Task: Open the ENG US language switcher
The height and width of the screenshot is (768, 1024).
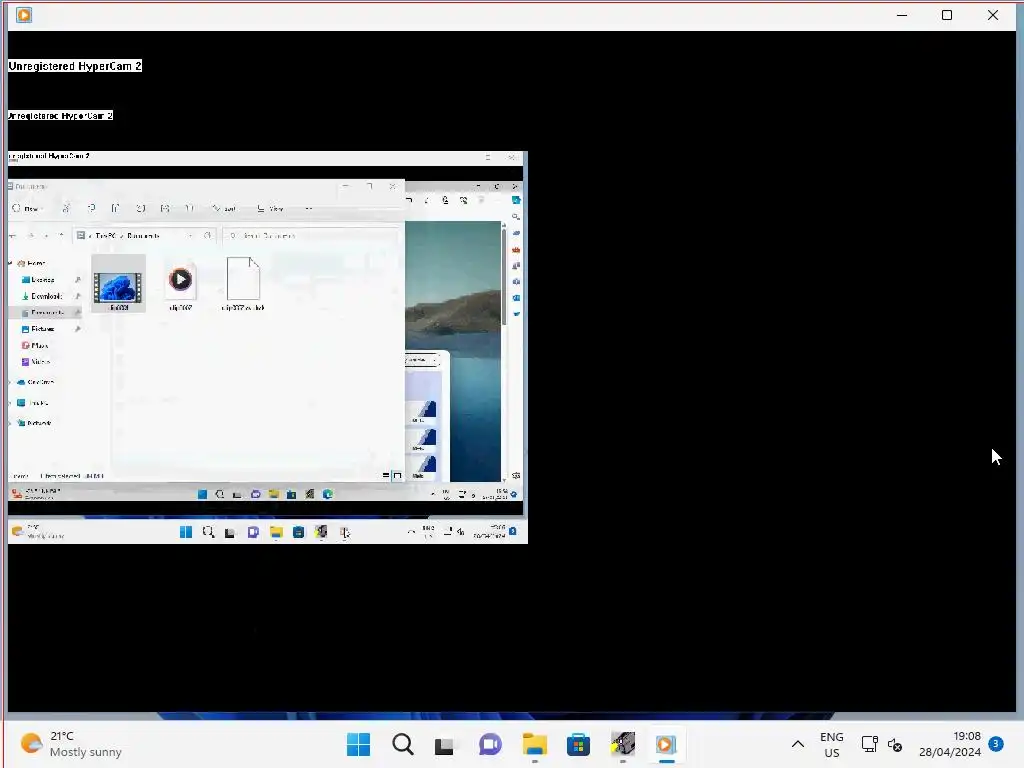Action: [x=831, y=744]
